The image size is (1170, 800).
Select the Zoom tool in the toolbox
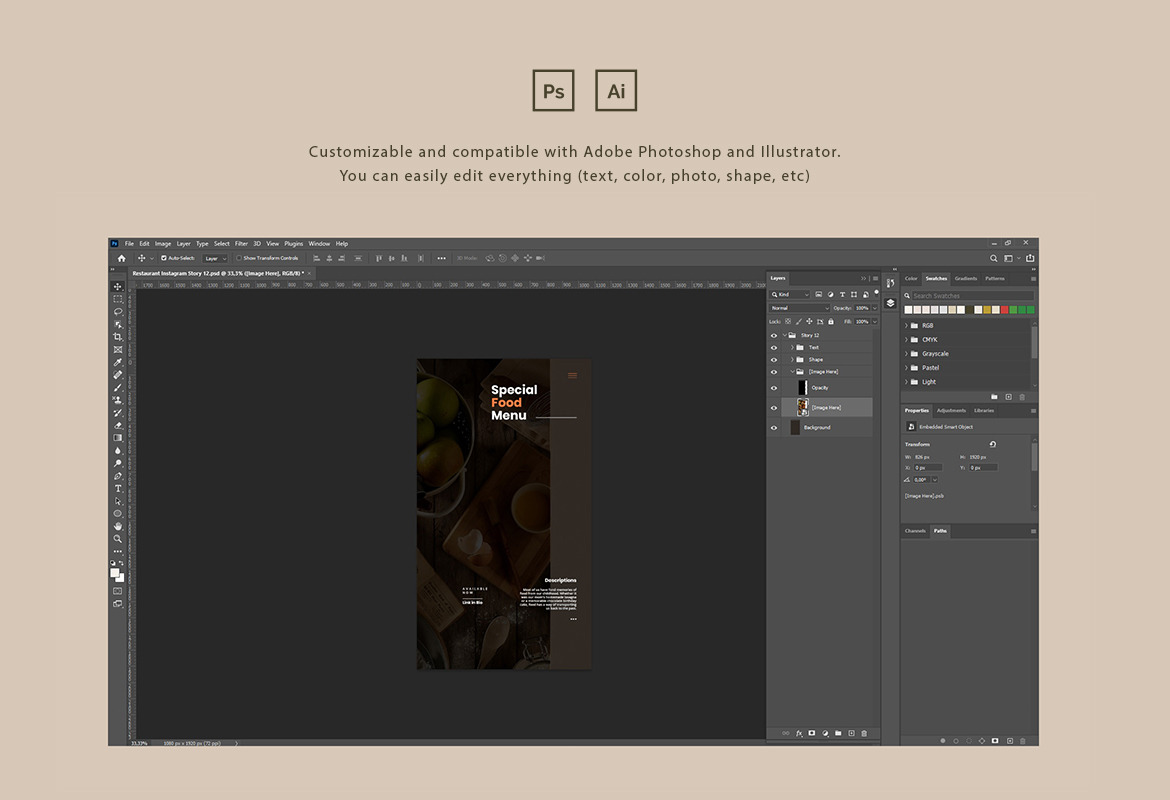click(x=118, y=539)
